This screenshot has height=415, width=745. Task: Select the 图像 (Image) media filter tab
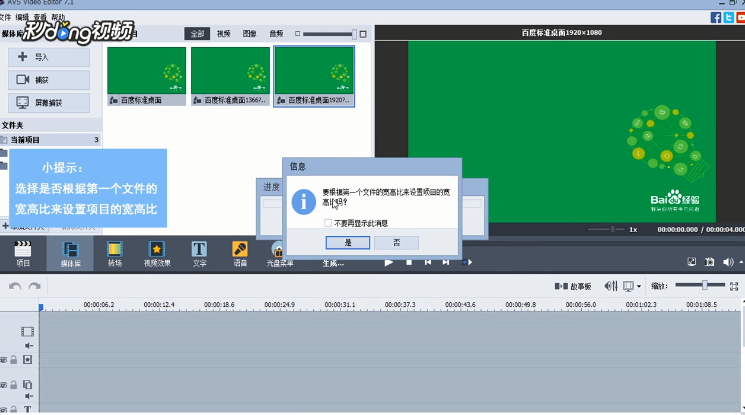(249, 34)
